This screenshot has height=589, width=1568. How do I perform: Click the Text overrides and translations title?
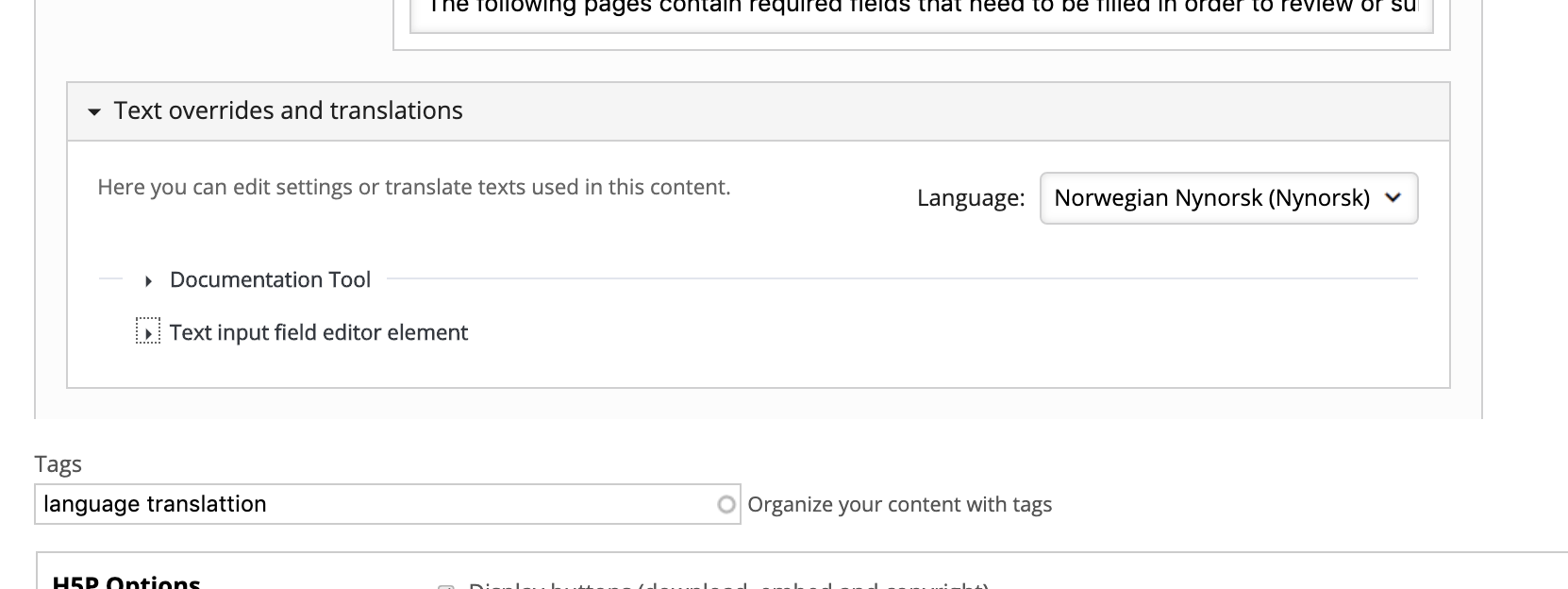click(288, 110)
